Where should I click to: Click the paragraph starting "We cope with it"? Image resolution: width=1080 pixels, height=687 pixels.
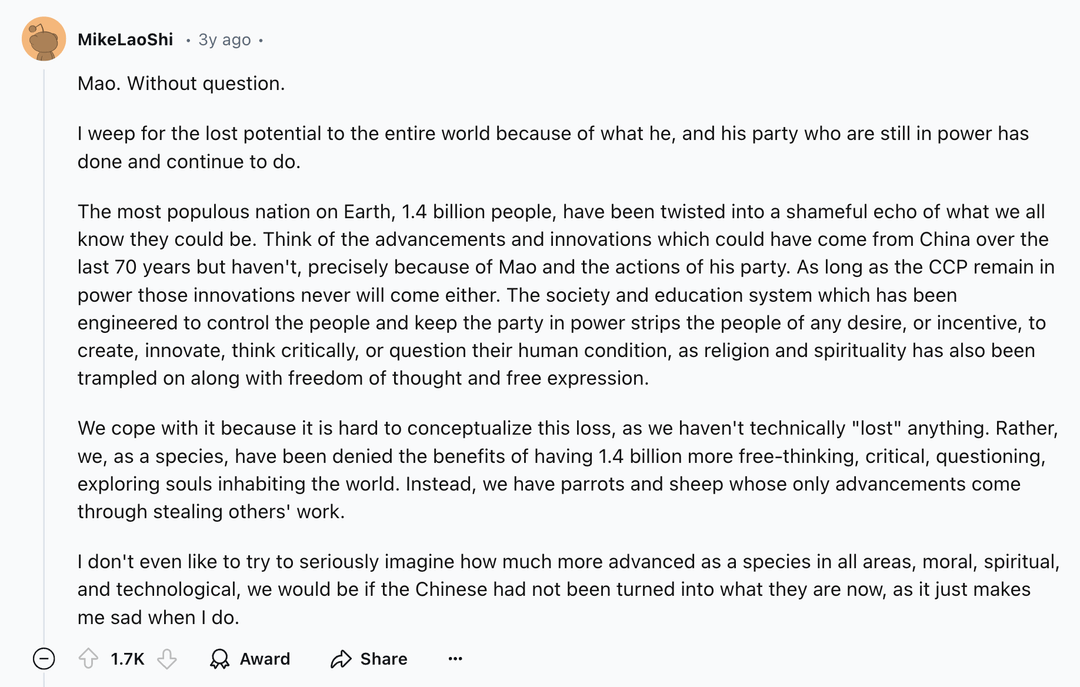coord(568,469)
